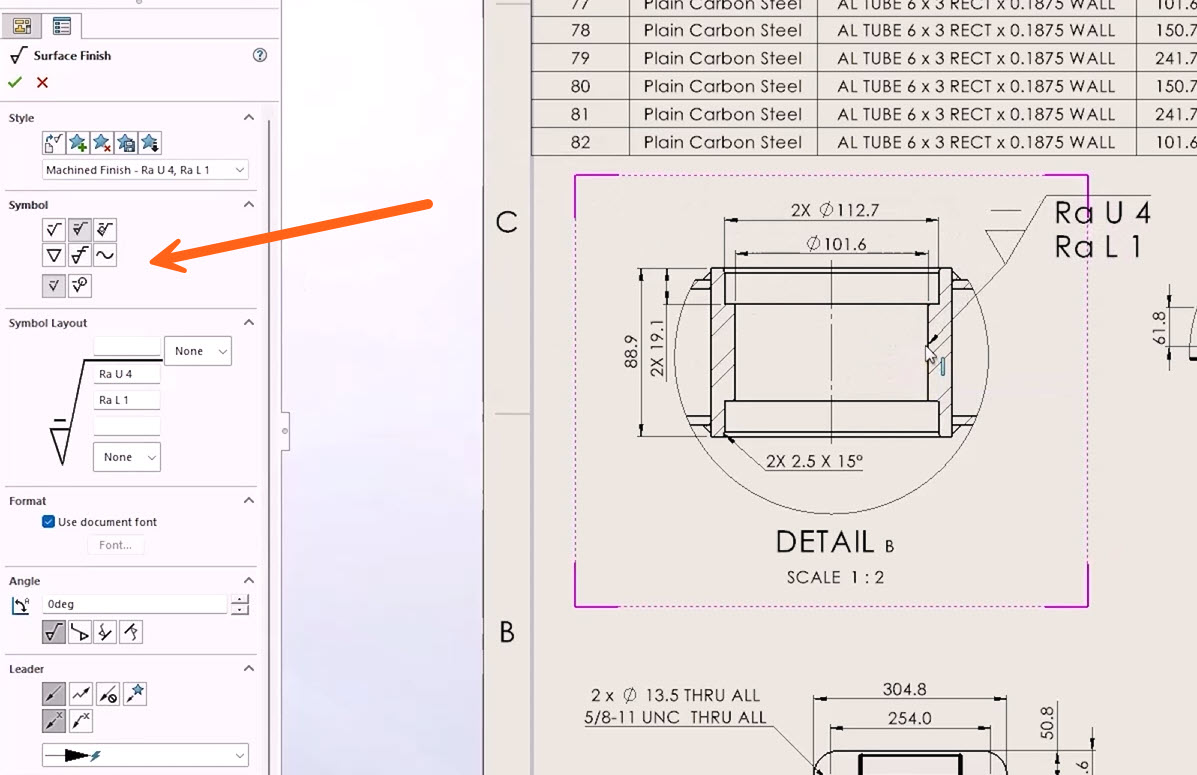1197x775 pixels.
Task: Select the wavy tilde surface symbol
Action: [x=105, y=255]
